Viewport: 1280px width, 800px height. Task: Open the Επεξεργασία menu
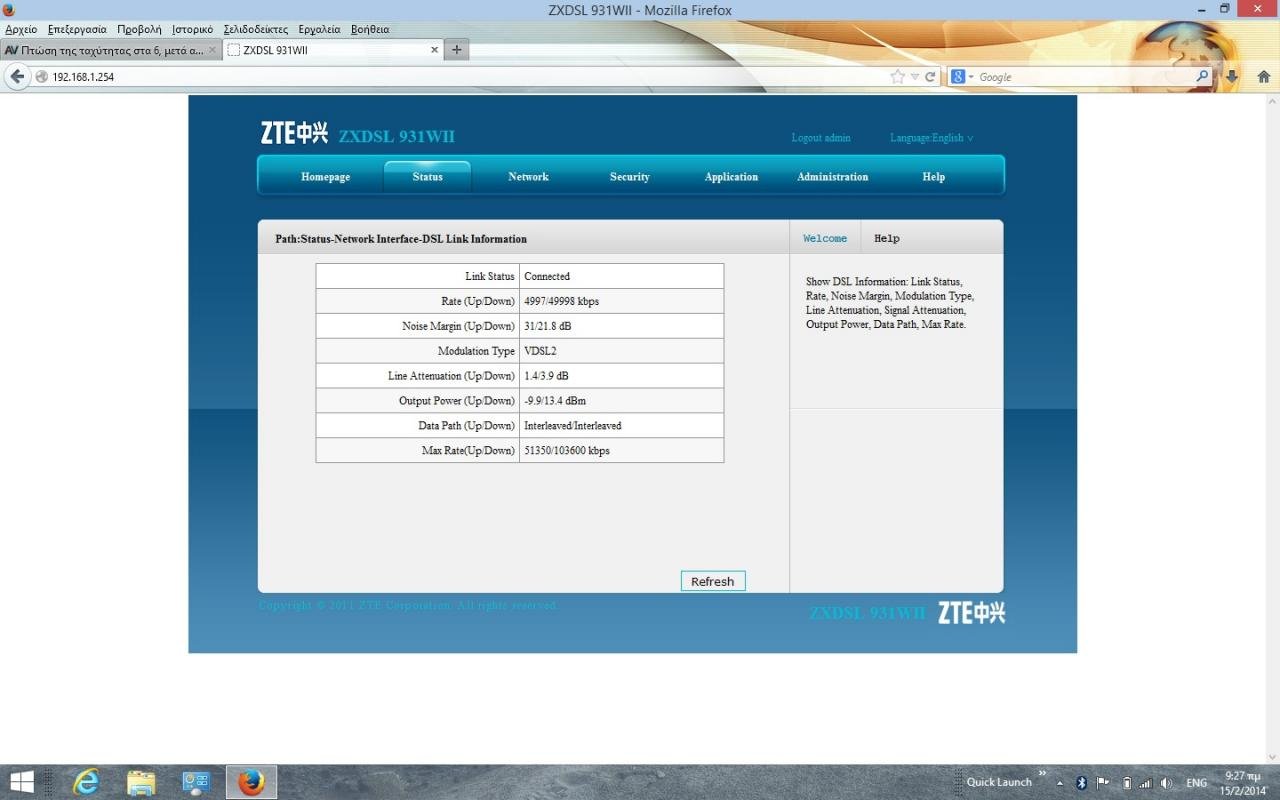tap(77, 29)
